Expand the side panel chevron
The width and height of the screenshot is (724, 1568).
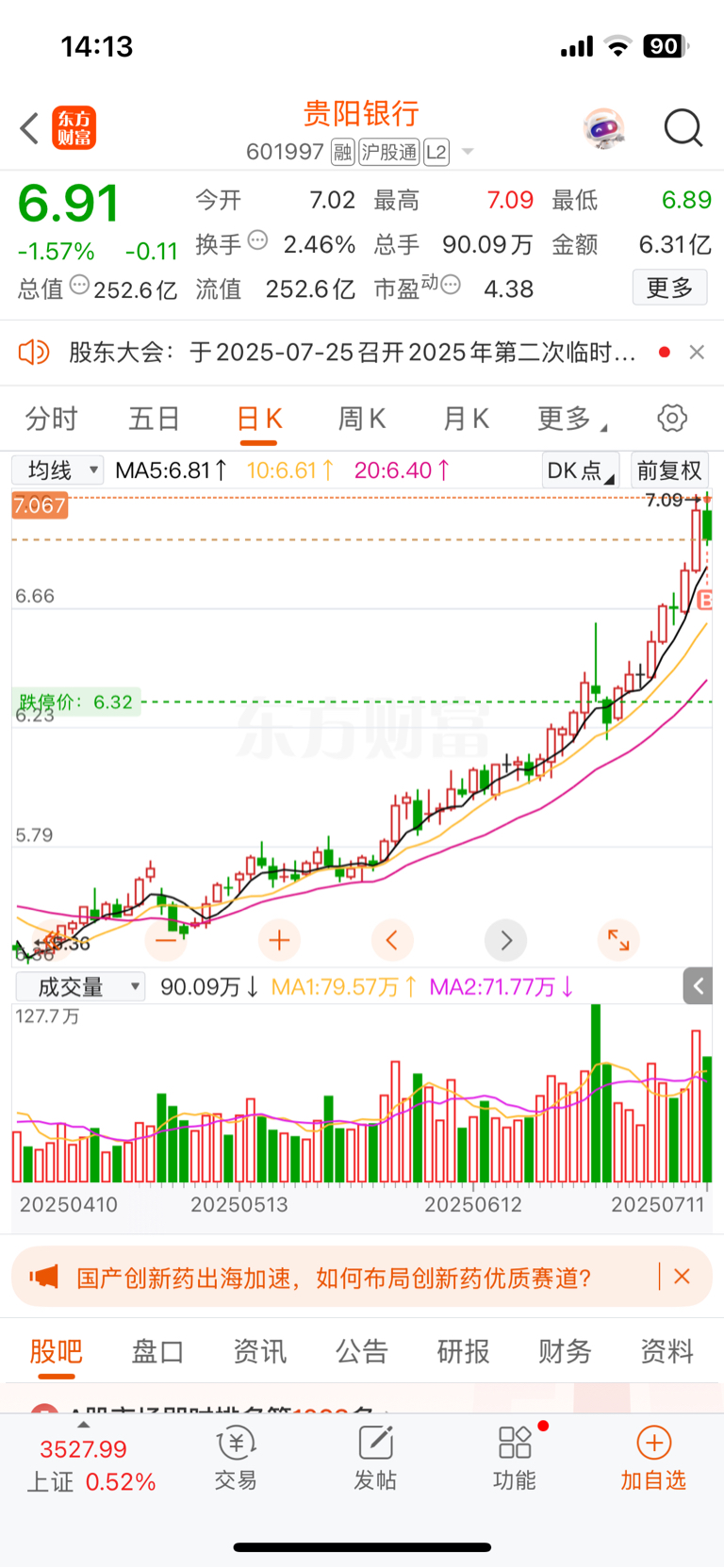point(698,986)
